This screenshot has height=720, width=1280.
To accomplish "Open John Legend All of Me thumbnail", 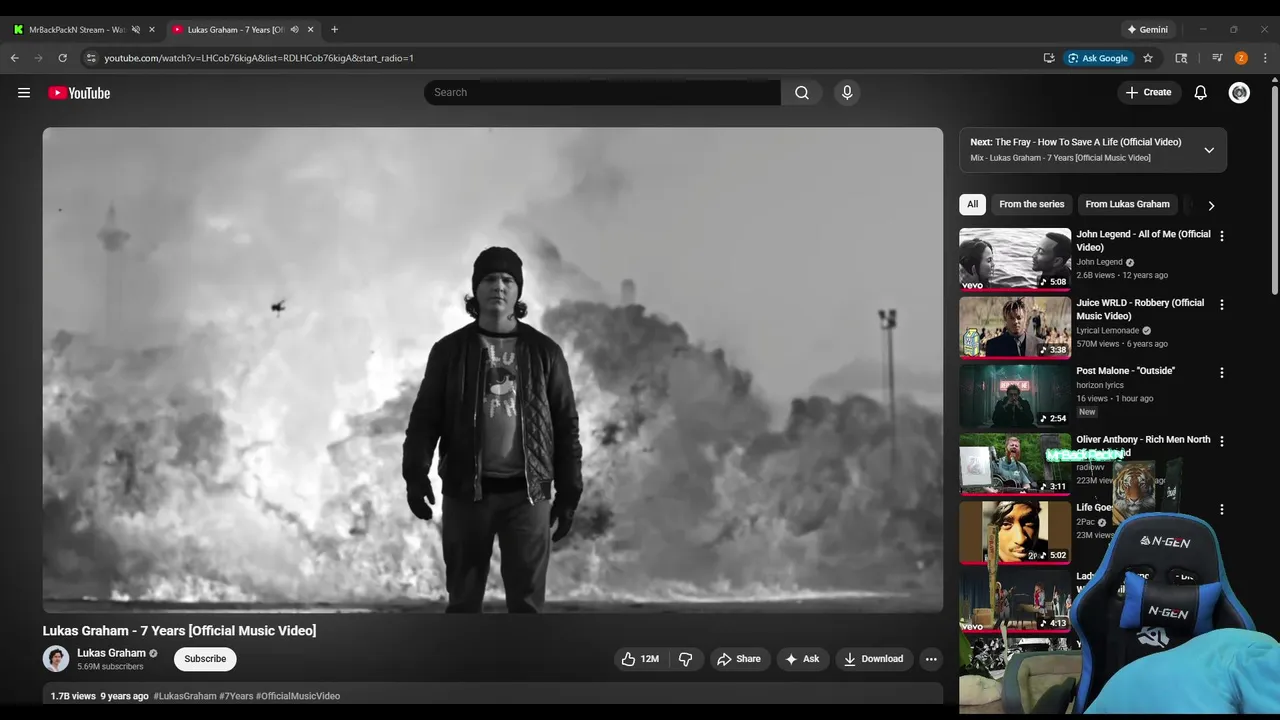I will 1015,259.
